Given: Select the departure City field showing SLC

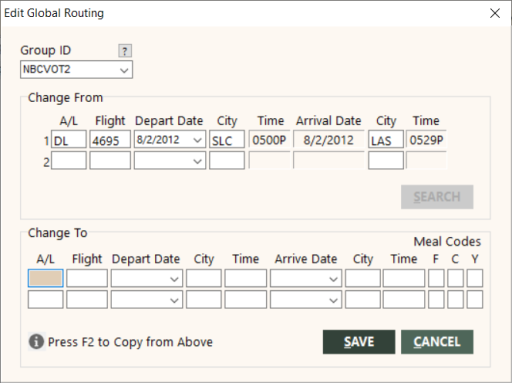Looking at the screenshot, I should 227,139.
